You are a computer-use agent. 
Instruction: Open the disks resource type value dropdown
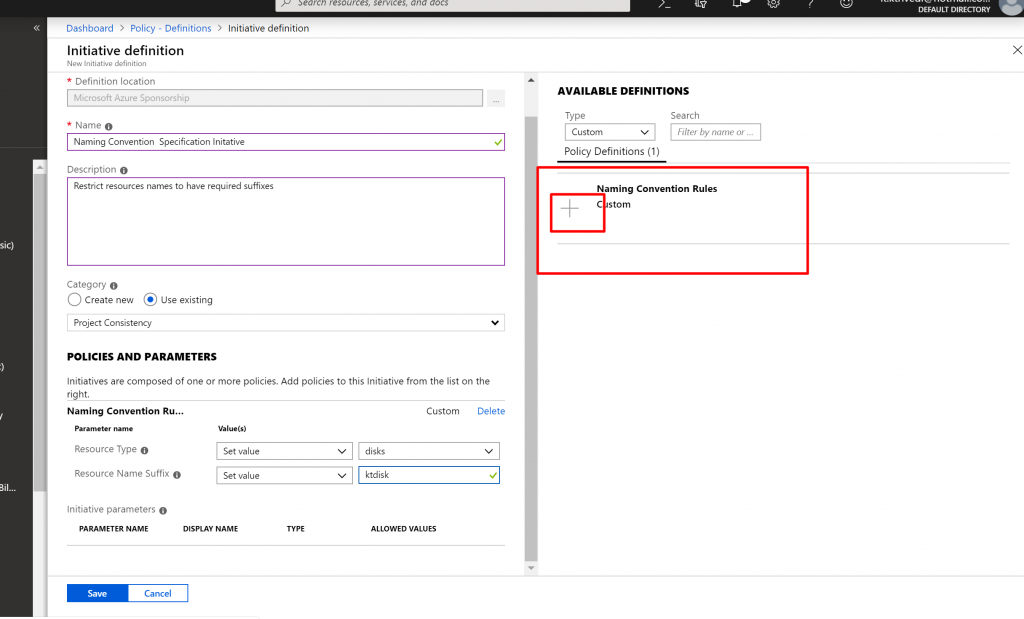(x=428, y=451)
